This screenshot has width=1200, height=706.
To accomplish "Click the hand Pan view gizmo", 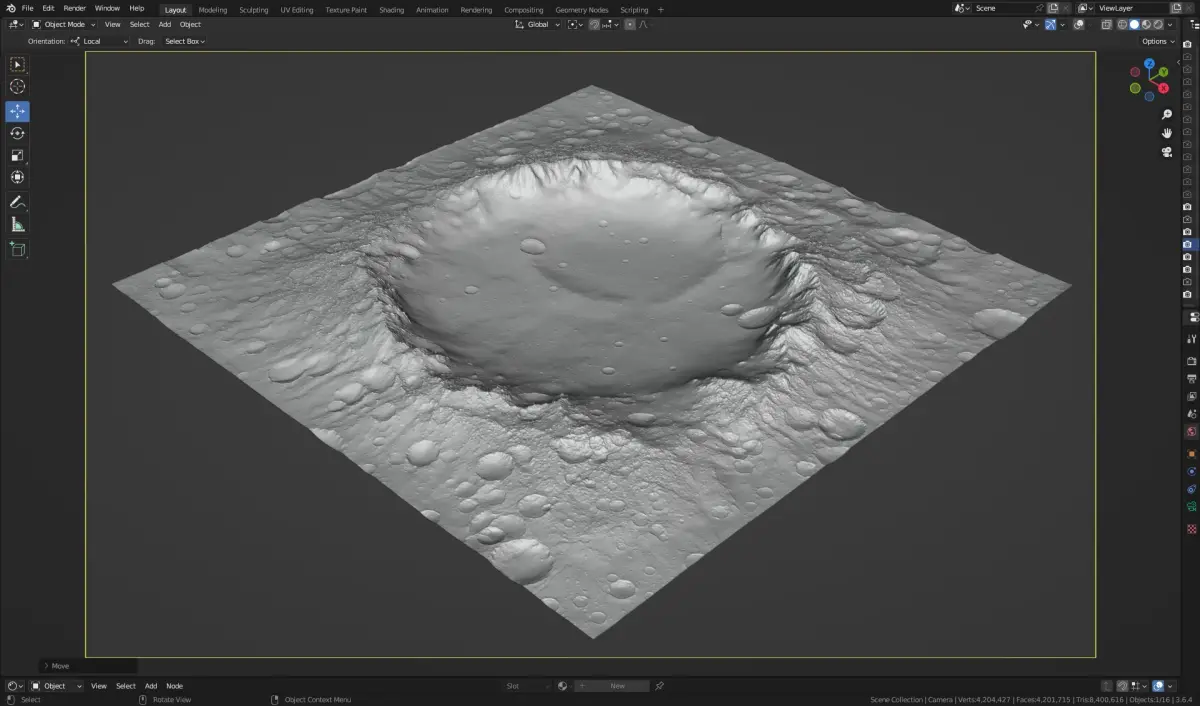I will coord(1166,133).
